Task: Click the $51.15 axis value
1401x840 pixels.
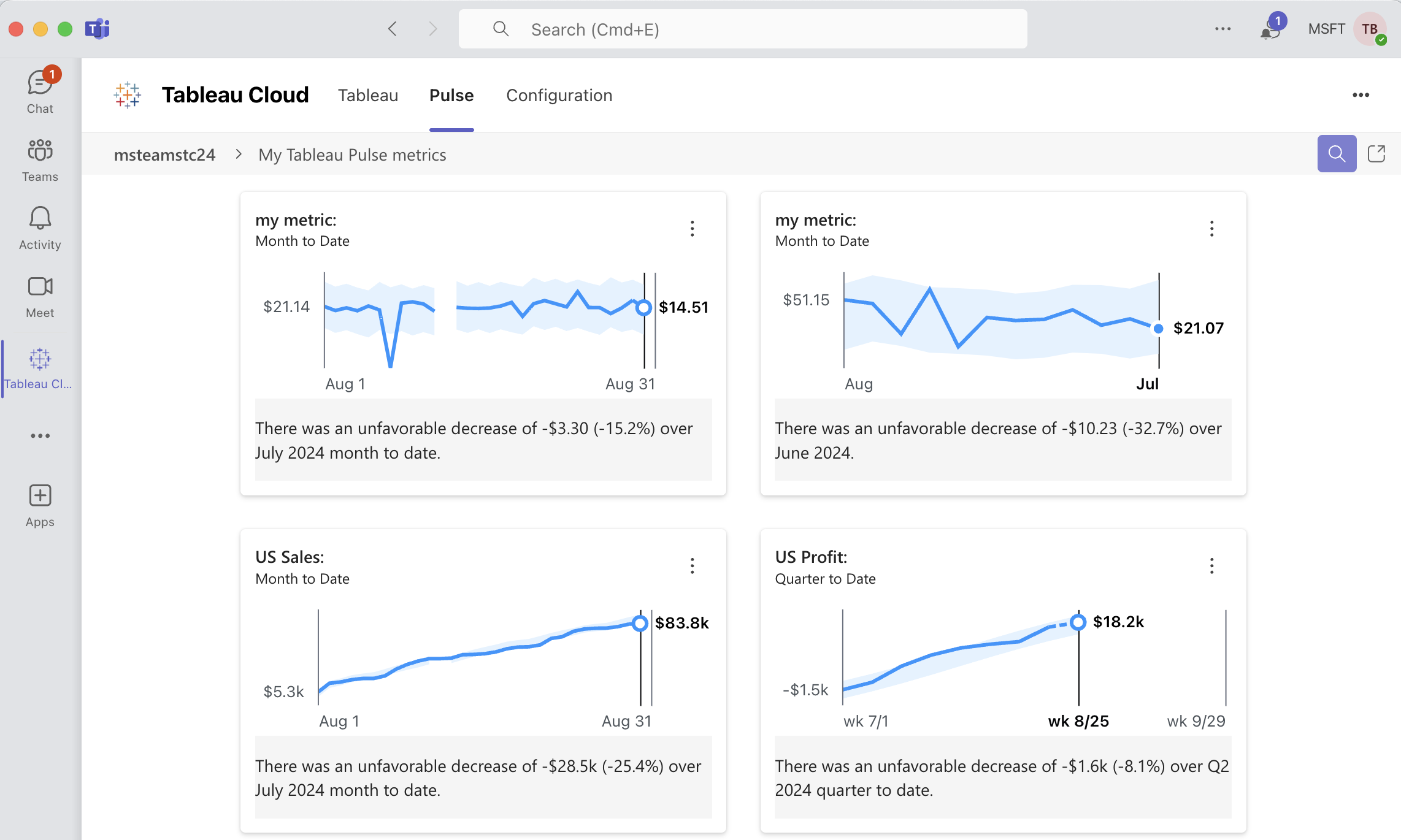Action: coord(806,300)
